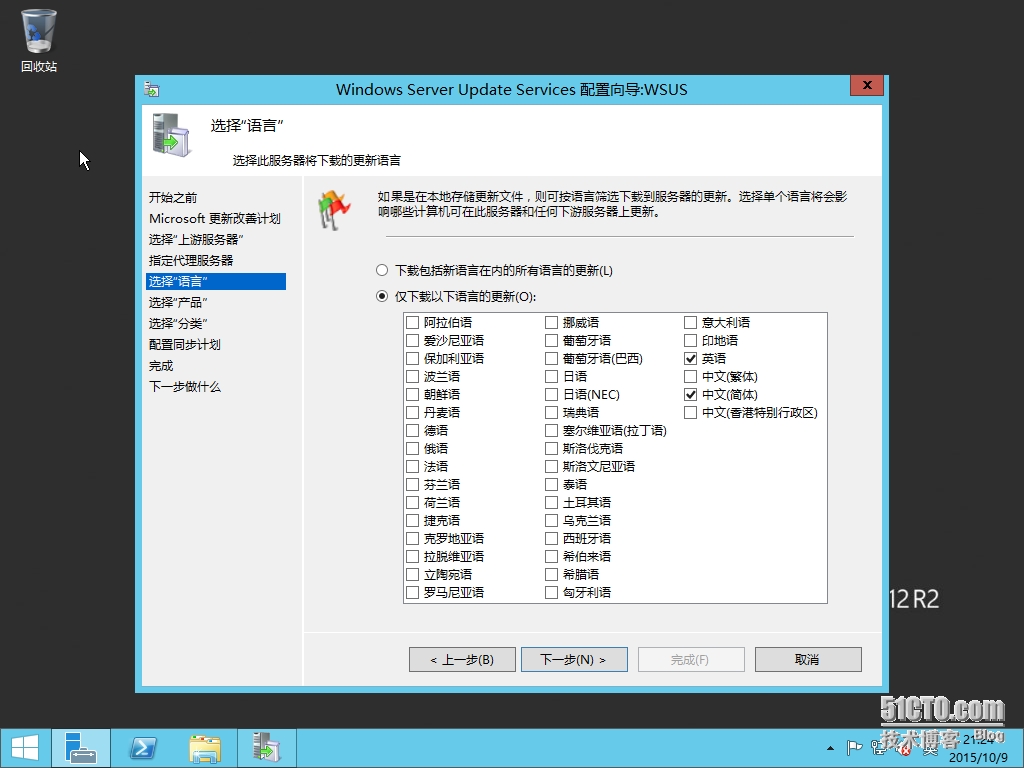Check the 罗马尼亚语 language box

[412, 592]
